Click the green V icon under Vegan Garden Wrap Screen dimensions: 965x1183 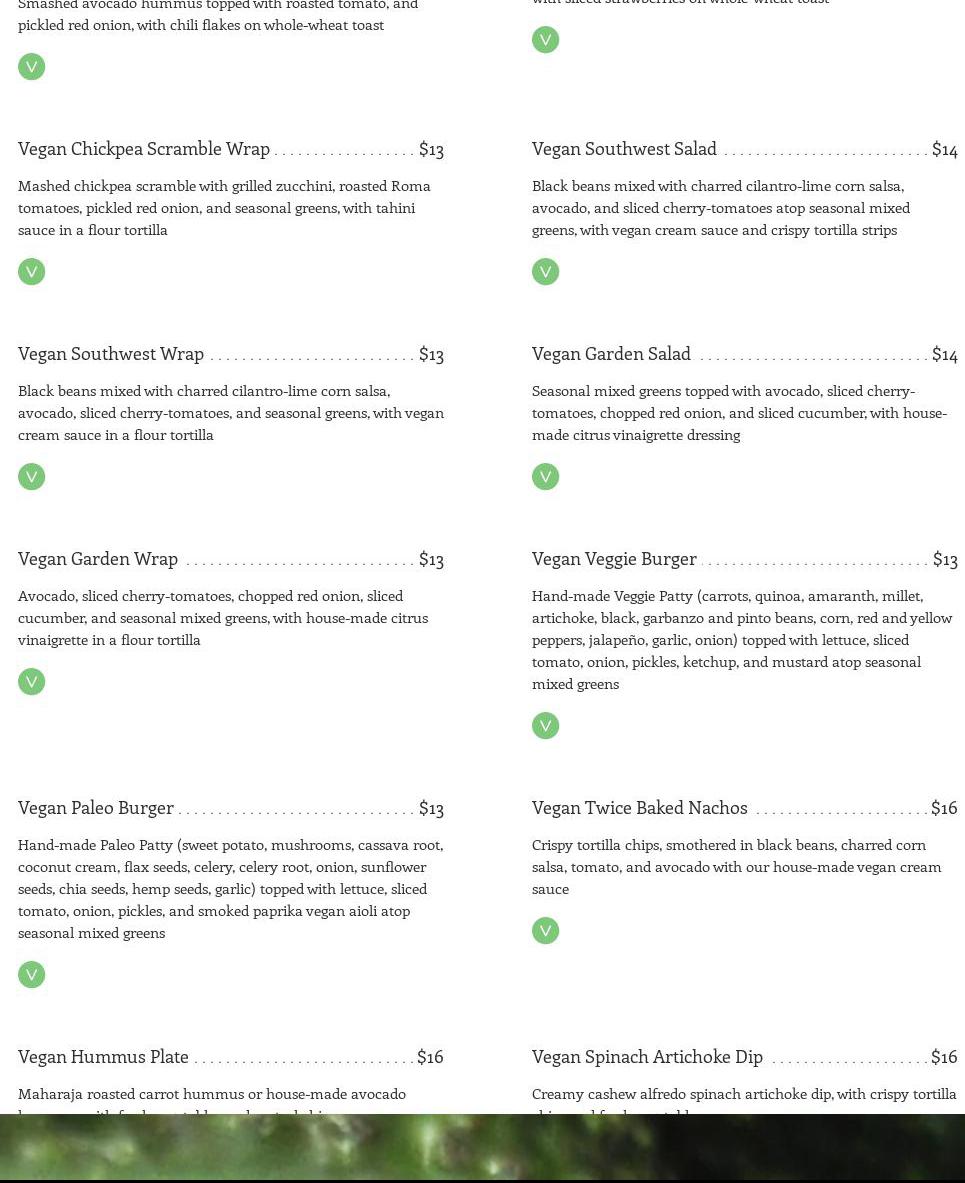pos(31,682)
